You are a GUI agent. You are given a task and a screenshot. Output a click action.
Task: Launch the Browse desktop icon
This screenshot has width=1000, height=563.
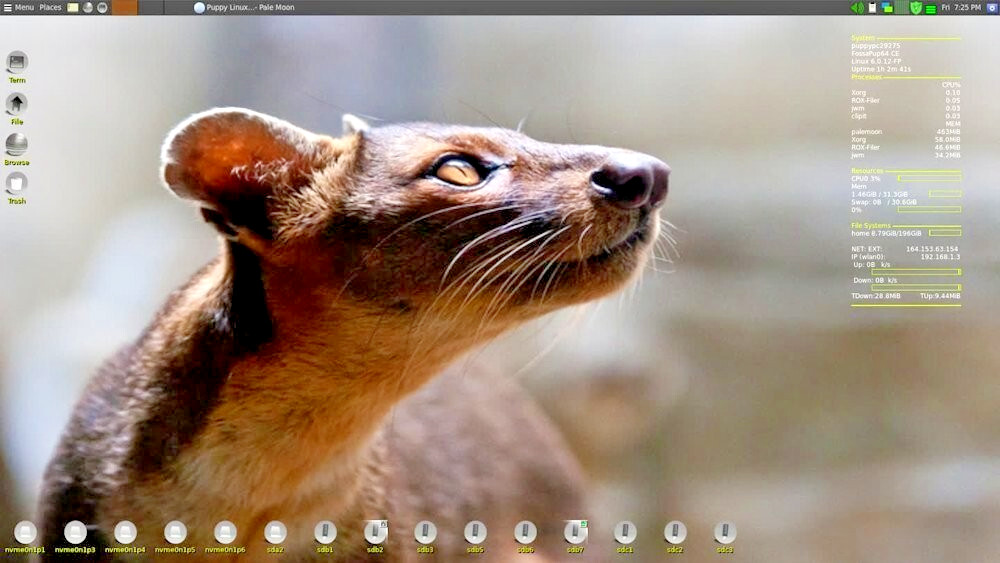pos(17,149)
